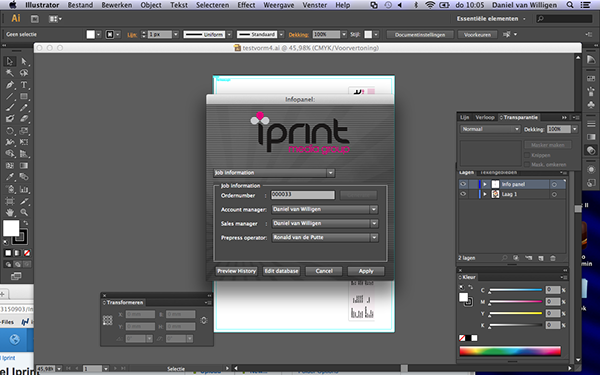Viewport: 600px width, 375px height.
Task: Select the Rectangle tool
Action: click(x=24, y=96)
